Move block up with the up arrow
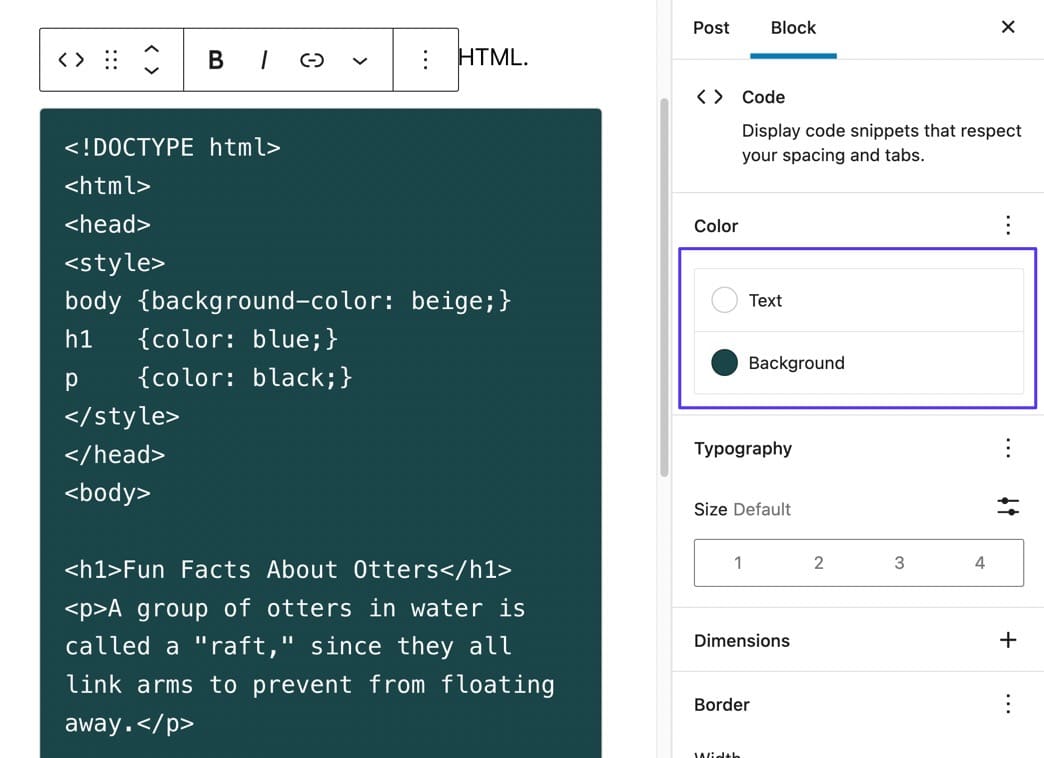Image resolution: width=1044 pixels, height=758 pixels. point(152,48)
